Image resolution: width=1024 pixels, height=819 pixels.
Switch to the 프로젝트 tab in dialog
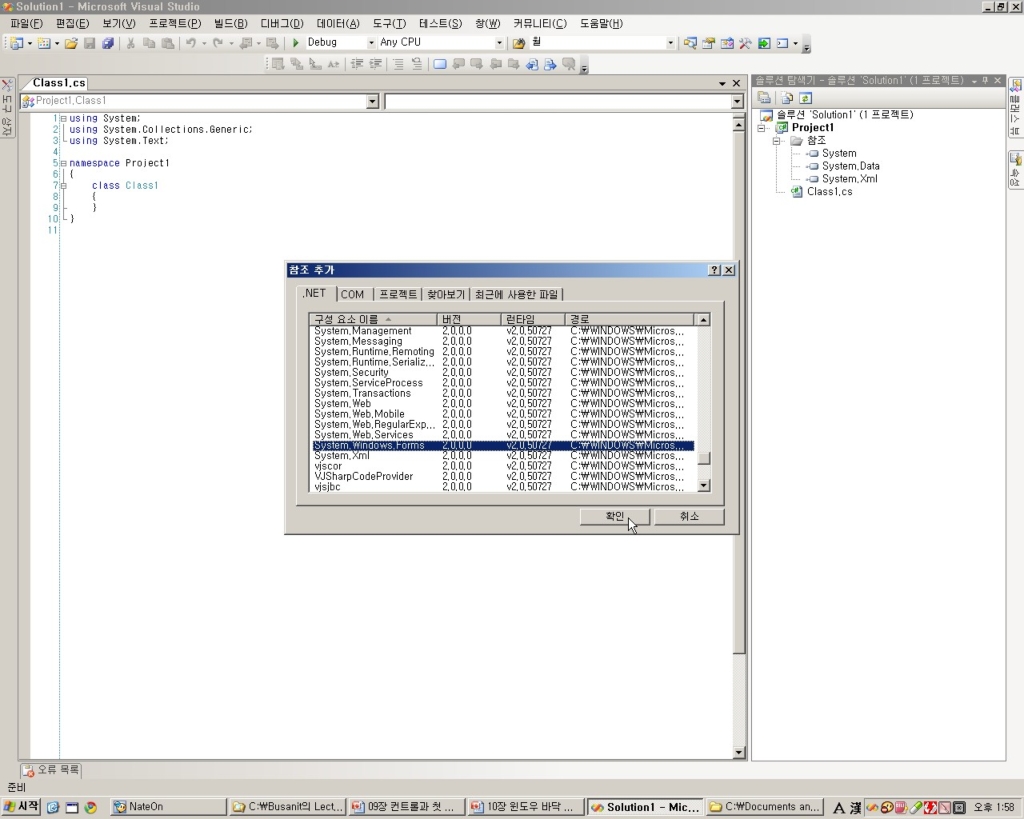(398, 295)
